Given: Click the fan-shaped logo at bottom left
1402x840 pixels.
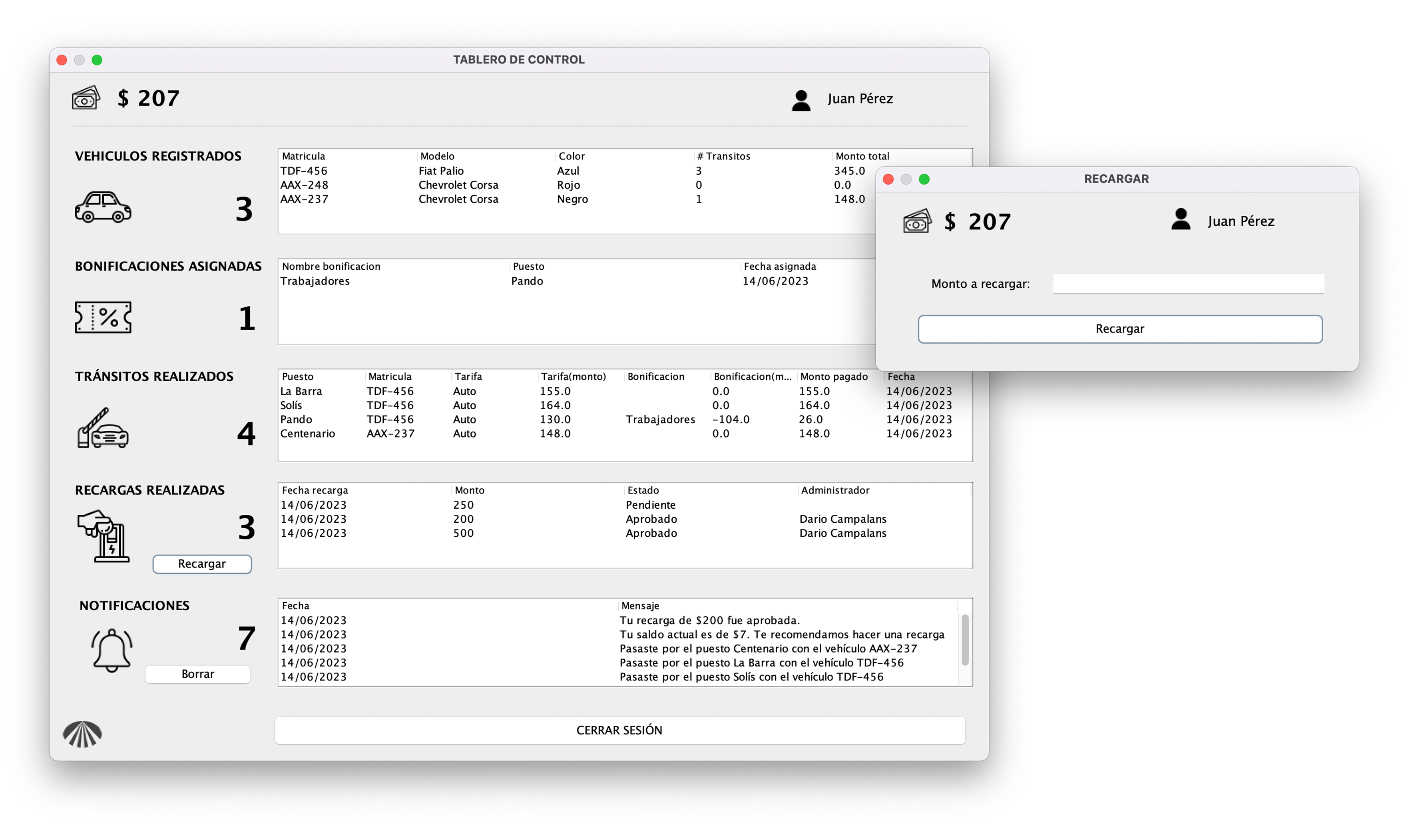Looking at the screenshot, I should (x=83, y=734).
